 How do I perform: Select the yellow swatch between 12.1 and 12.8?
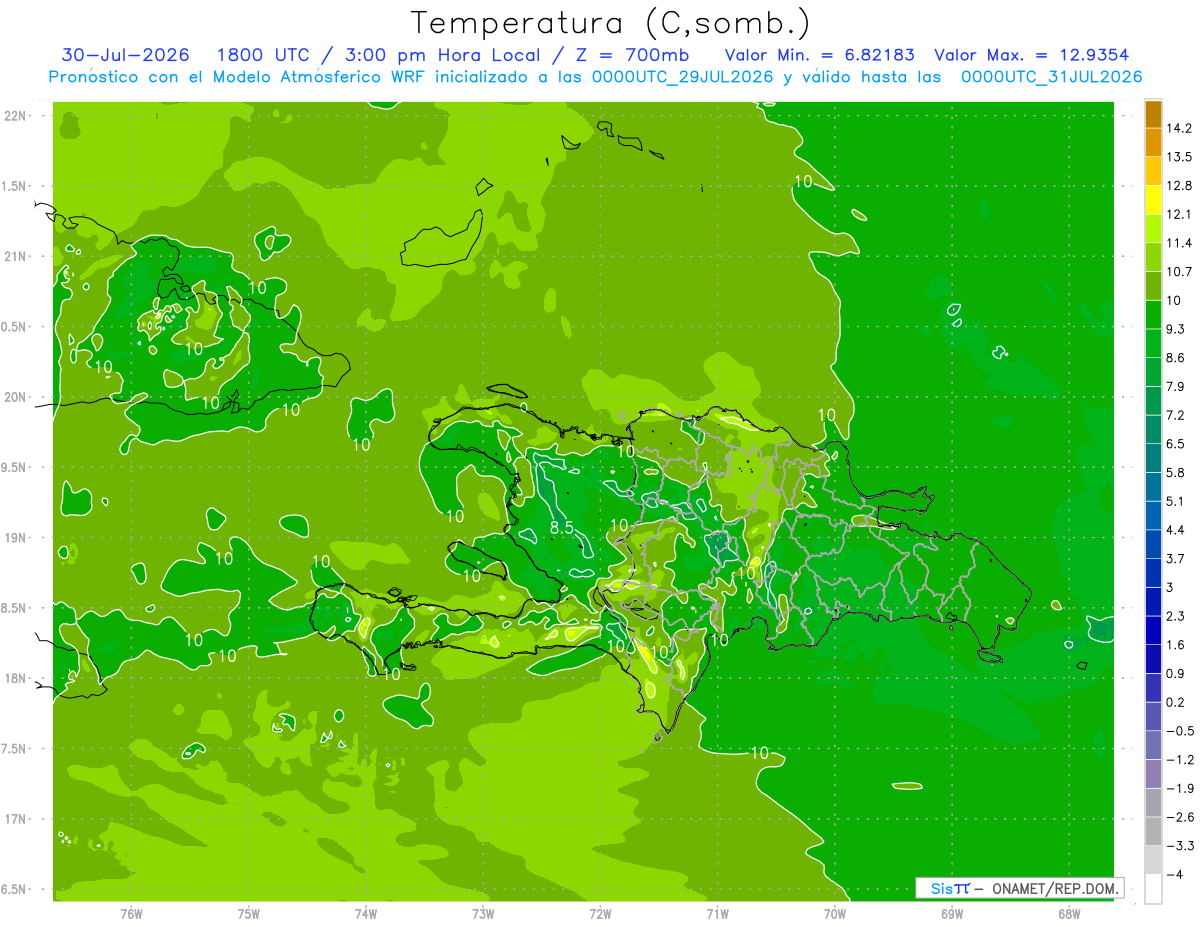[x=1153, y=200]
